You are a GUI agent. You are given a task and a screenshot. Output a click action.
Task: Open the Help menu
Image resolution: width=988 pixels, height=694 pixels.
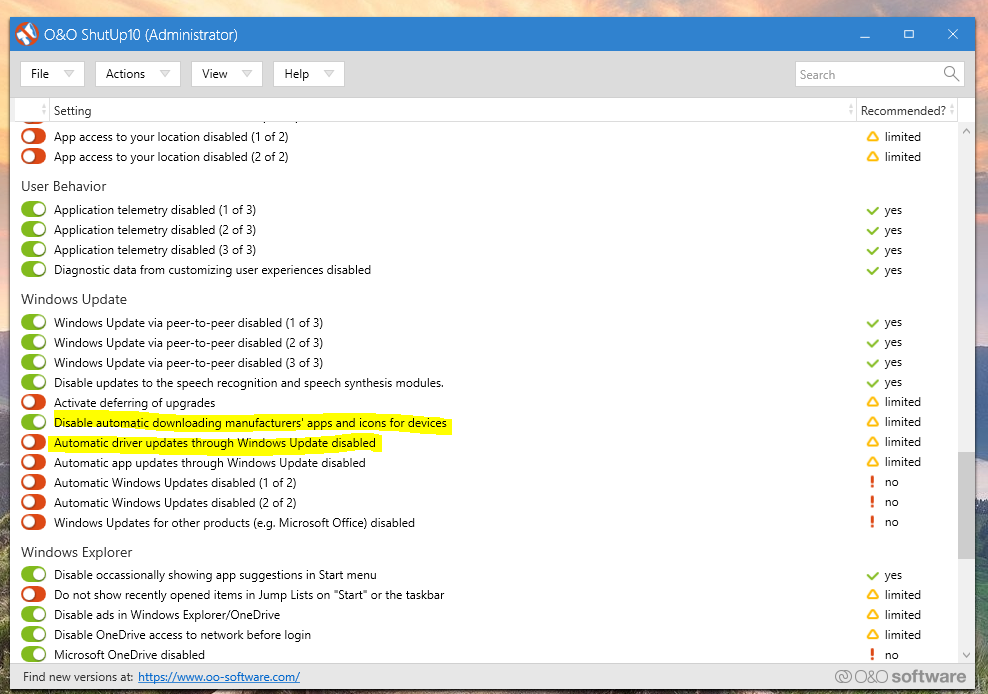tap(309, 74)
